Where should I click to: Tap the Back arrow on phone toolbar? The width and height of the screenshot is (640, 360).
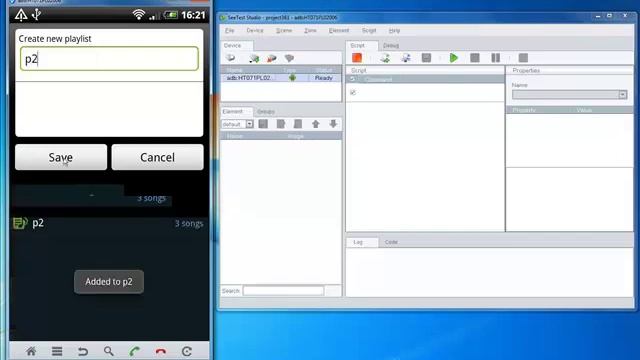[x=83, y=351]
